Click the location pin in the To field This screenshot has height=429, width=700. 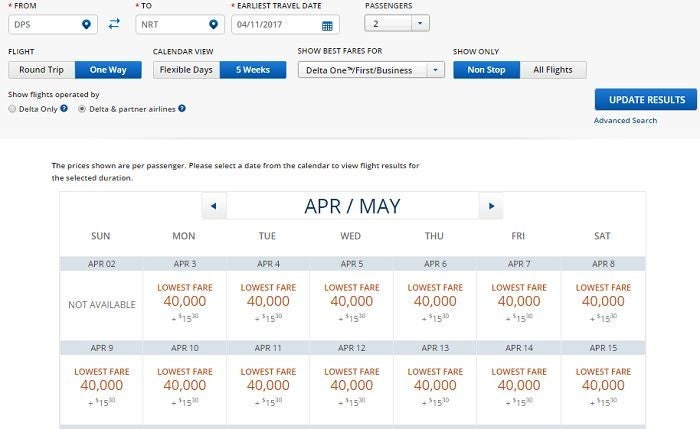213,24
